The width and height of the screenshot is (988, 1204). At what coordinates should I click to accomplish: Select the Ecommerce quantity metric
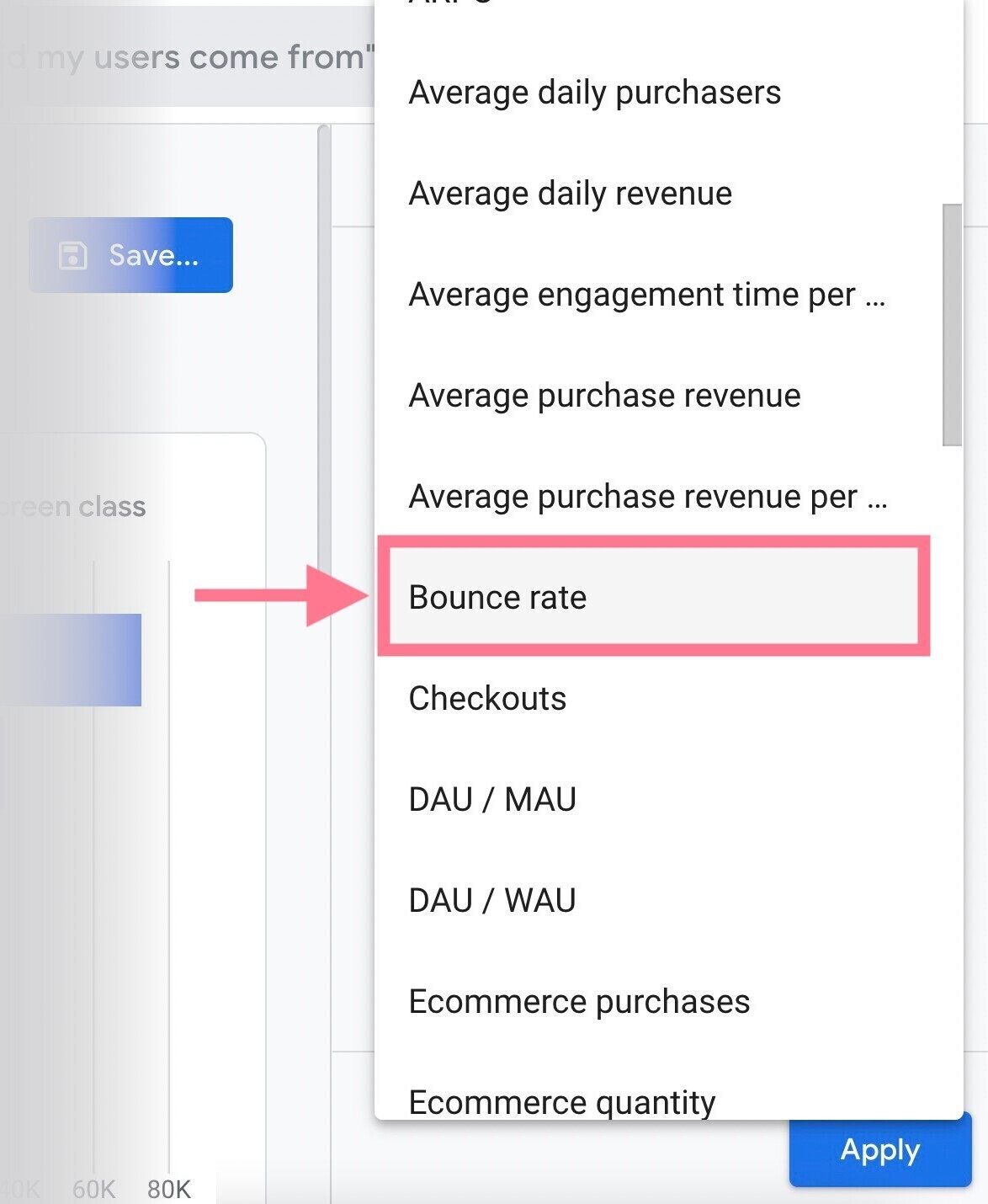pyautogui.click(x=560, y=1101)
